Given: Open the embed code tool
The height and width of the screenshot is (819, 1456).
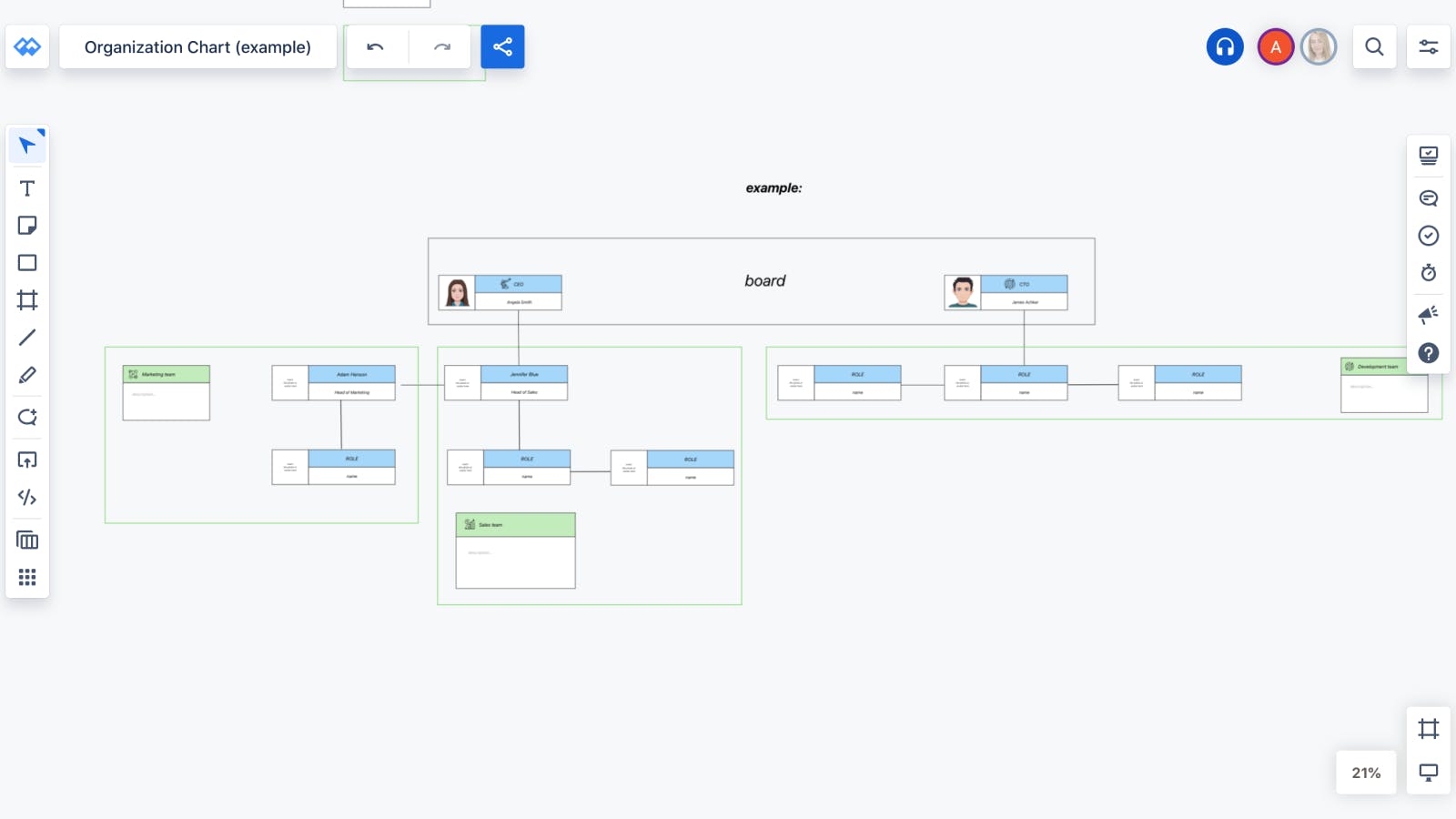Looking at the screenshot, I should click(x=27, y=498).
